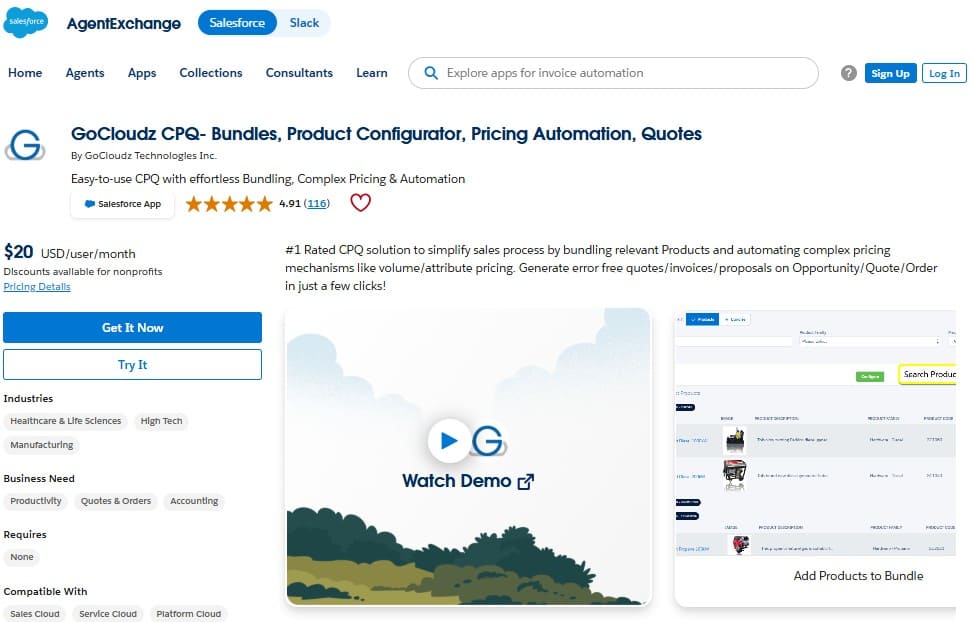
Task: Go to the Collections menu item
Action: pos(211,73)
